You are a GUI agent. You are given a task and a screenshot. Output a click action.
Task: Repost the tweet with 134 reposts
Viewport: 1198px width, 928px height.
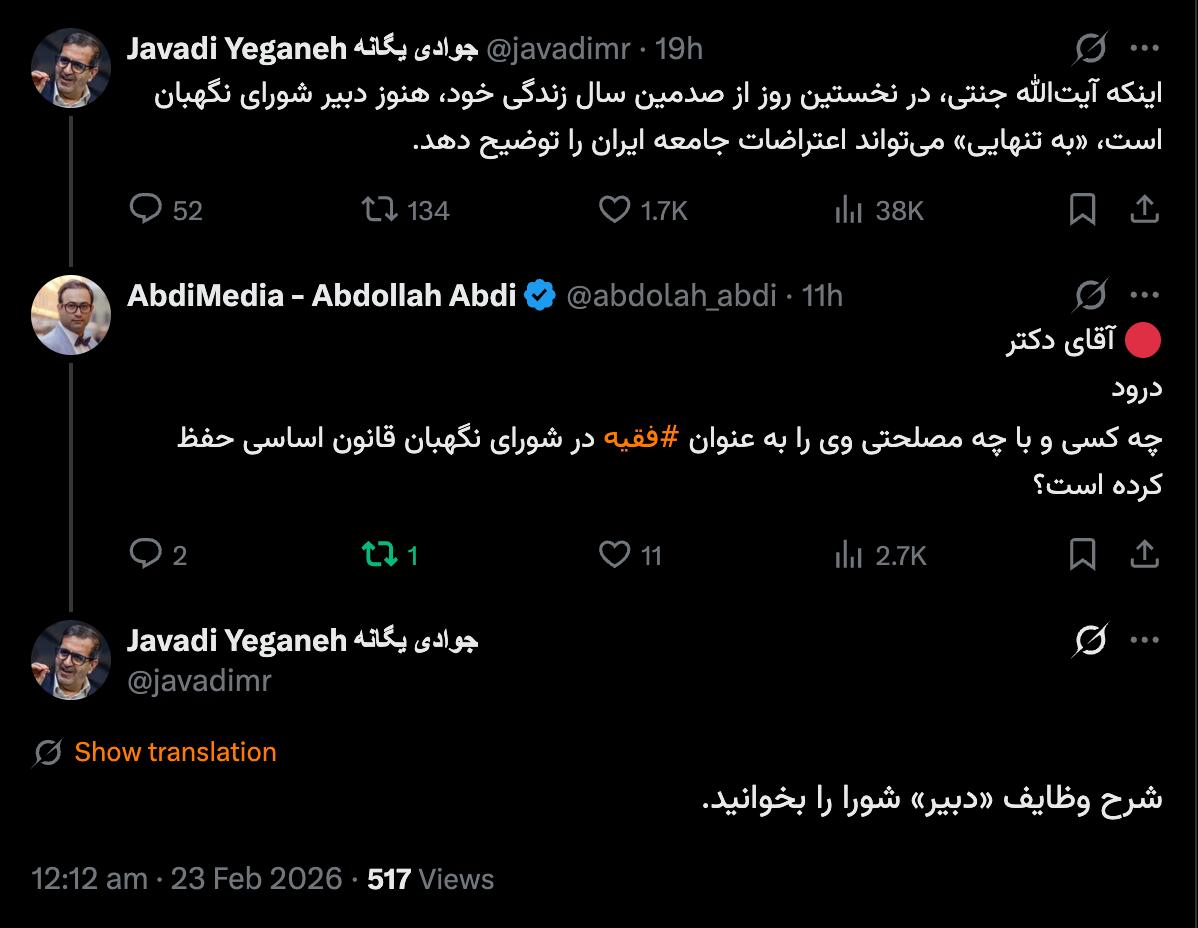pyautogui.click(x=380, y=209)
